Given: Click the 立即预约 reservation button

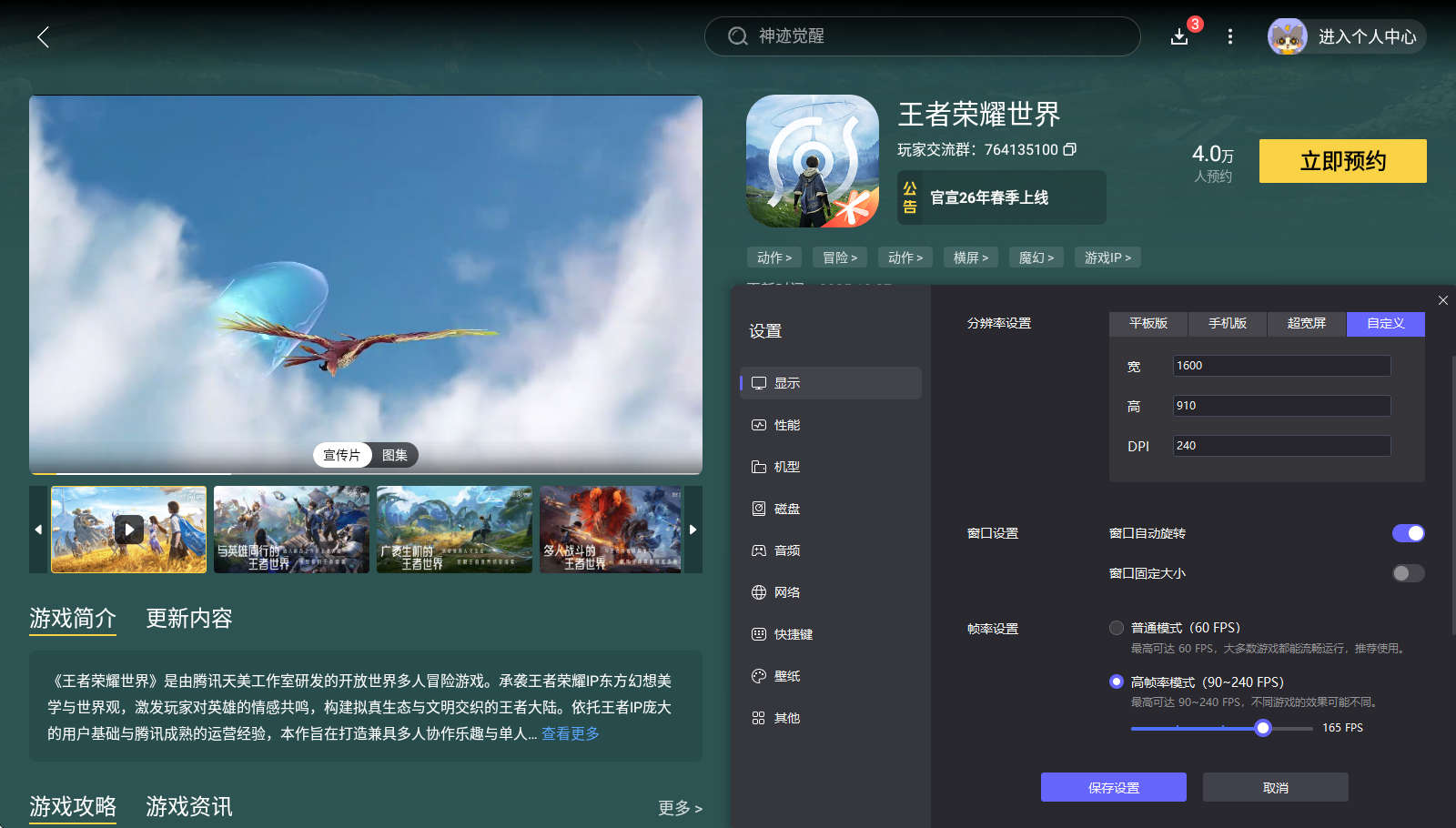Looking at the screenshot, I should point(1342,161).
